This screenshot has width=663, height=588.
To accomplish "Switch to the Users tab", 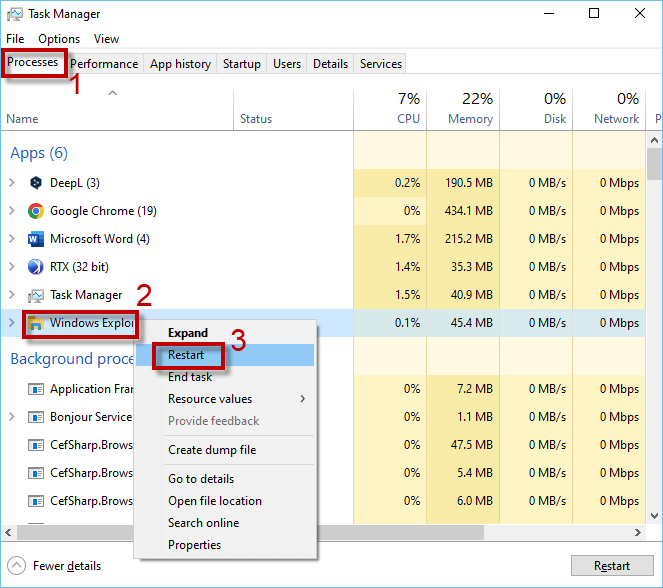I will point(287,64).
